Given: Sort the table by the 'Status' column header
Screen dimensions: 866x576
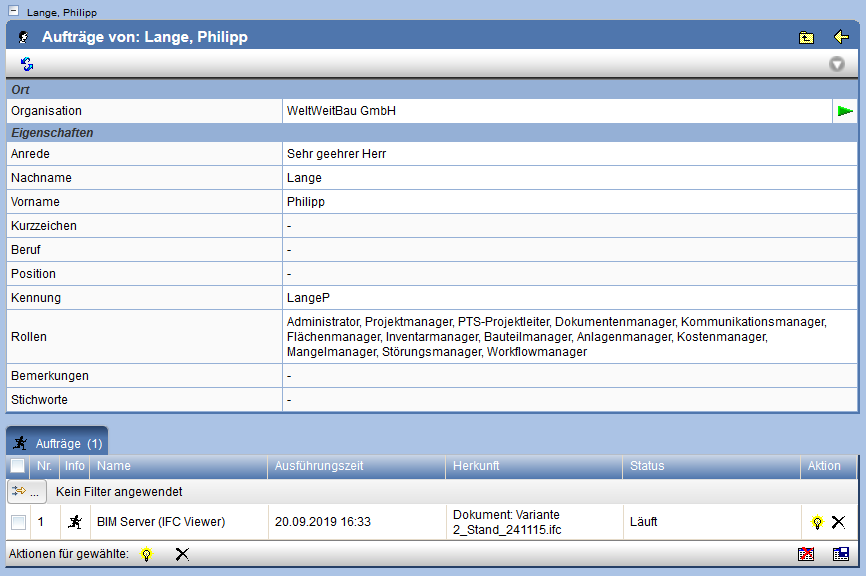Looking at the screenshot, I should [x=646, y=466].
